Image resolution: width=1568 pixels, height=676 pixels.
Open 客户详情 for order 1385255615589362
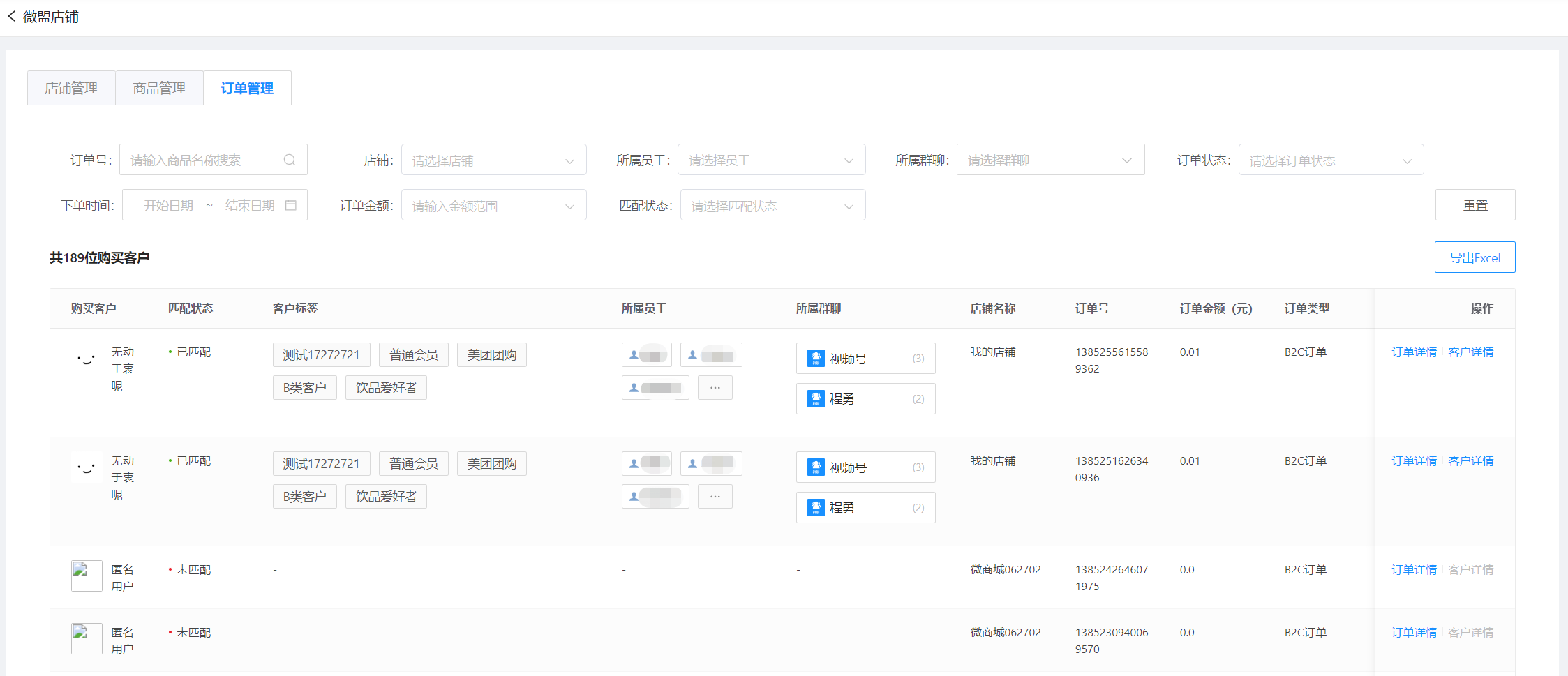pos(1470,352)
